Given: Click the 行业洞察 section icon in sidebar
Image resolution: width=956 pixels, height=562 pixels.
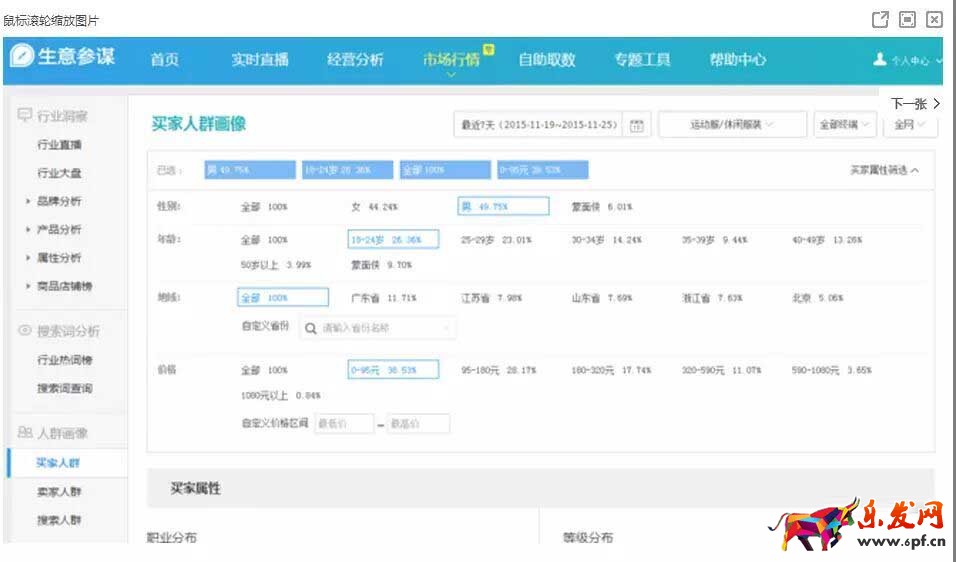Looking at the screenshot, I should point(25,116).
